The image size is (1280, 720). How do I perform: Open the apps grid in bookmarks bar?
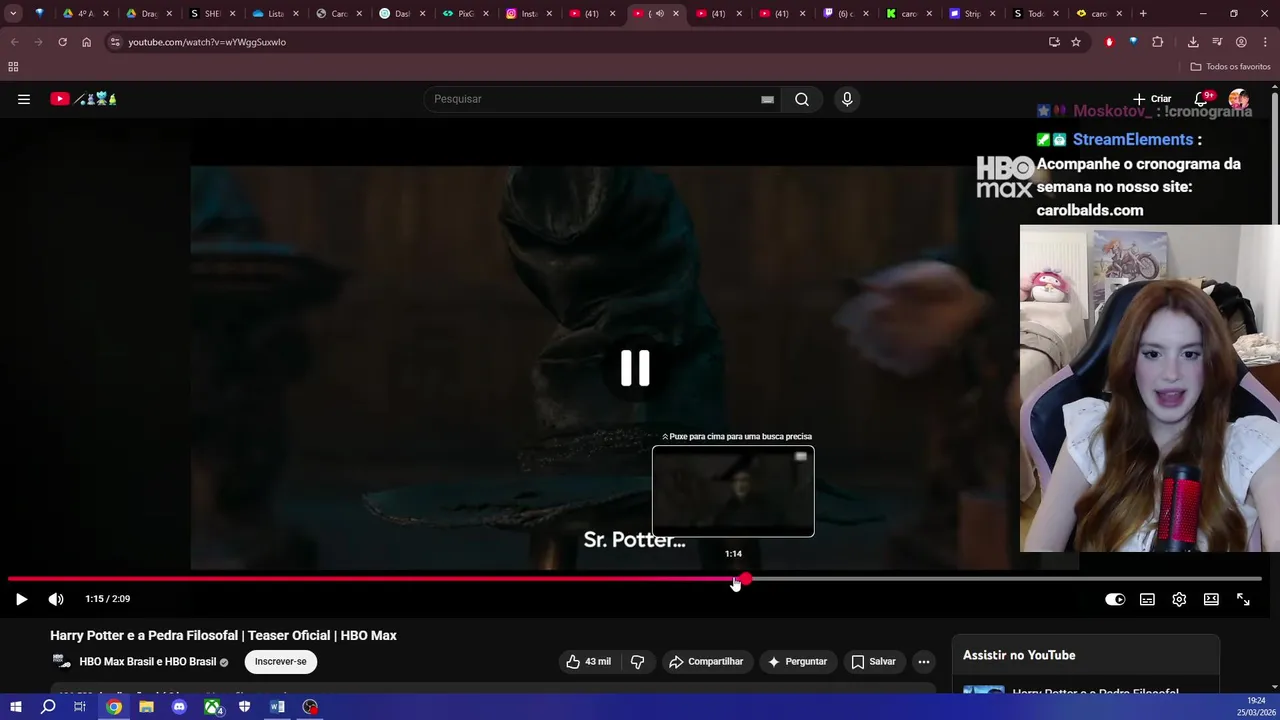tap(13, 67)
